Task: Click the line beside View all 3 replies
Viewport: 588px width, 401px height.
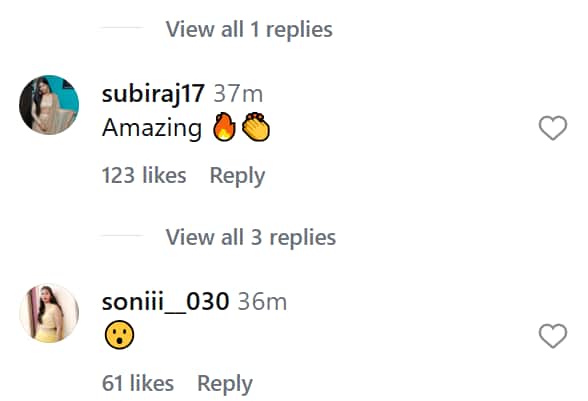Action: click(x=122, y=236)
